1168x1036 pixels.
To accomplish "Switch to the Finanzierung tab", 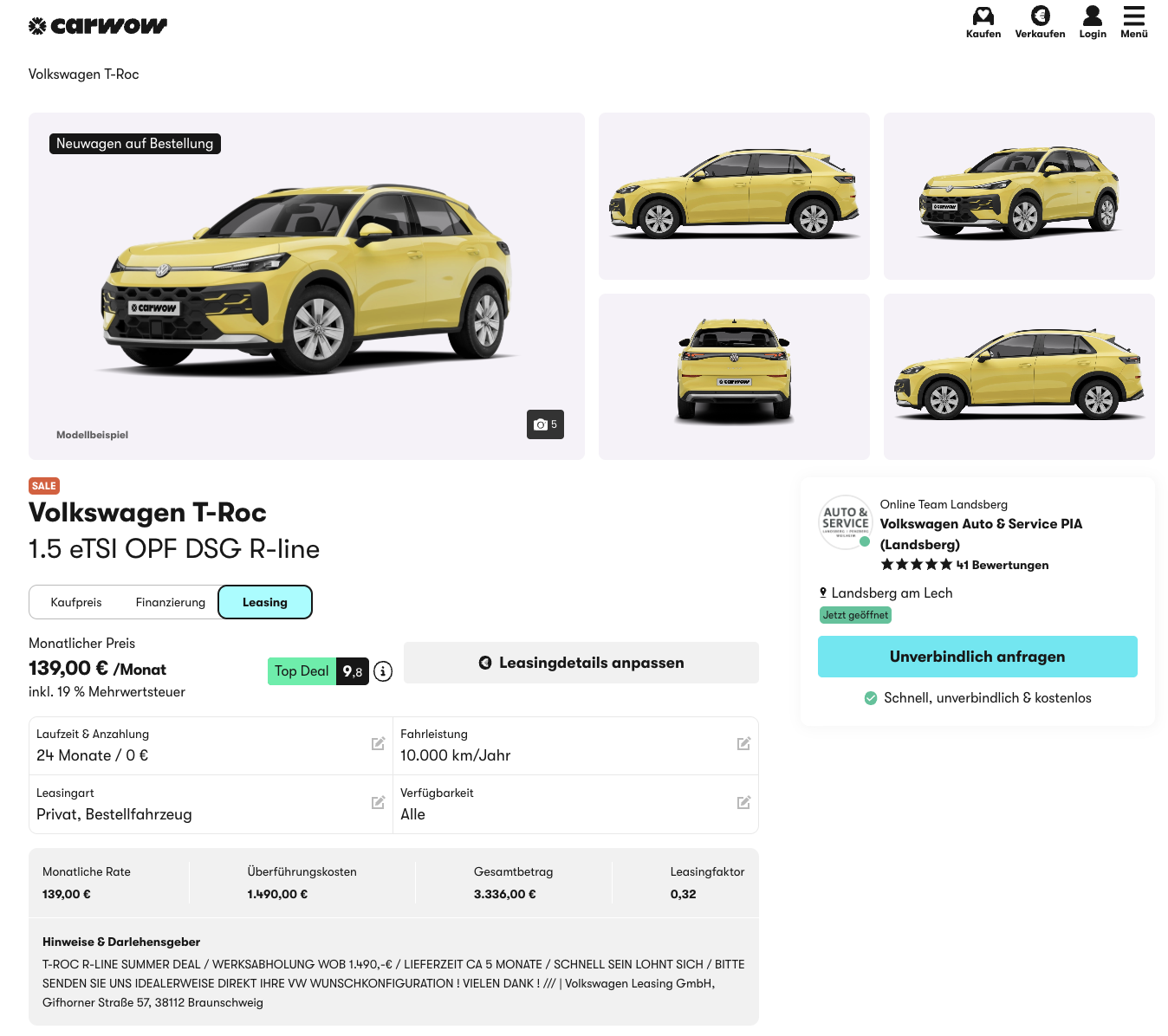I will [171, 602].
